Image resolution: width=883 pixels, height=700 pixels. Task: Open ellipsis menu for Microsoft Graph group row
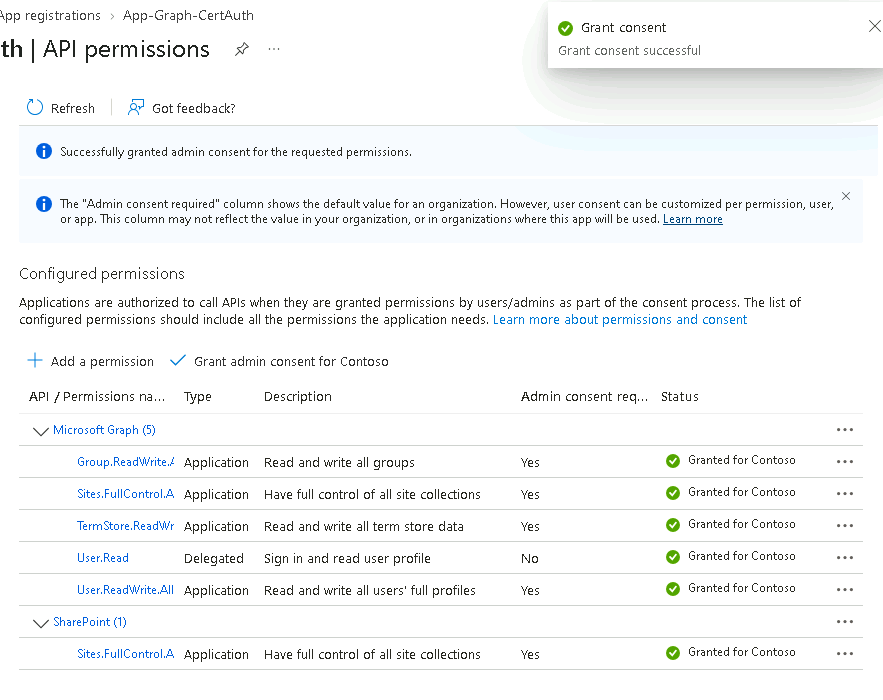click(845, 430)
